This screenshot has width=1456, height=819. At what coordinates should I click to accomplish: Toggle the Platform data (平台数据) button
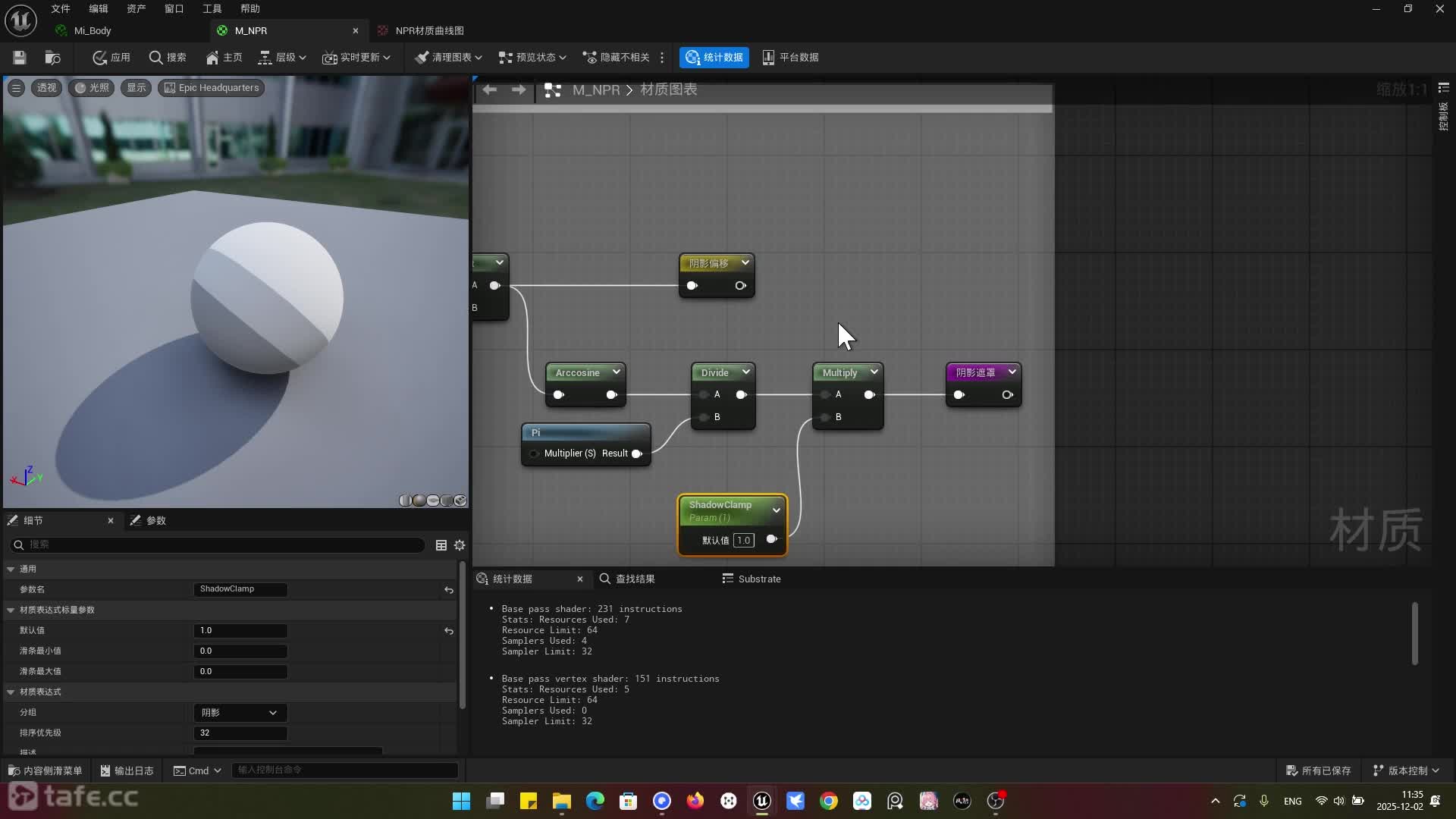click(x=790, y=58)
